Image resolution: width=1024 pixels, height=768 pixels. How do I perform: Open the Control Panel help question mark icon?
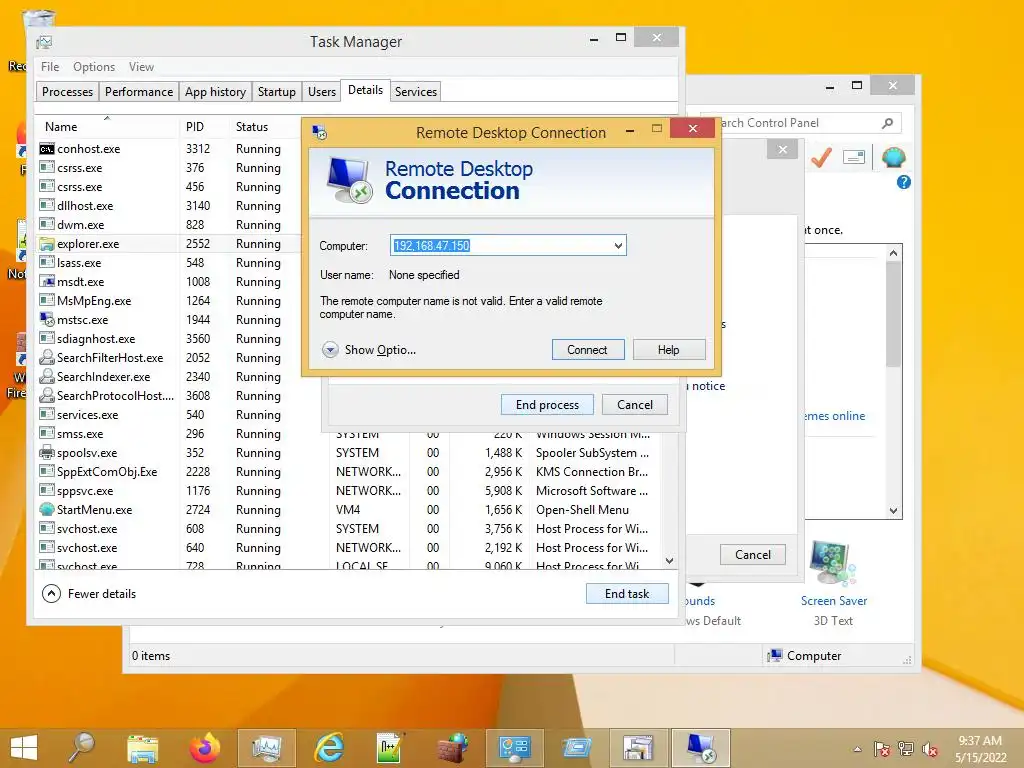click(x=904, y=182)
